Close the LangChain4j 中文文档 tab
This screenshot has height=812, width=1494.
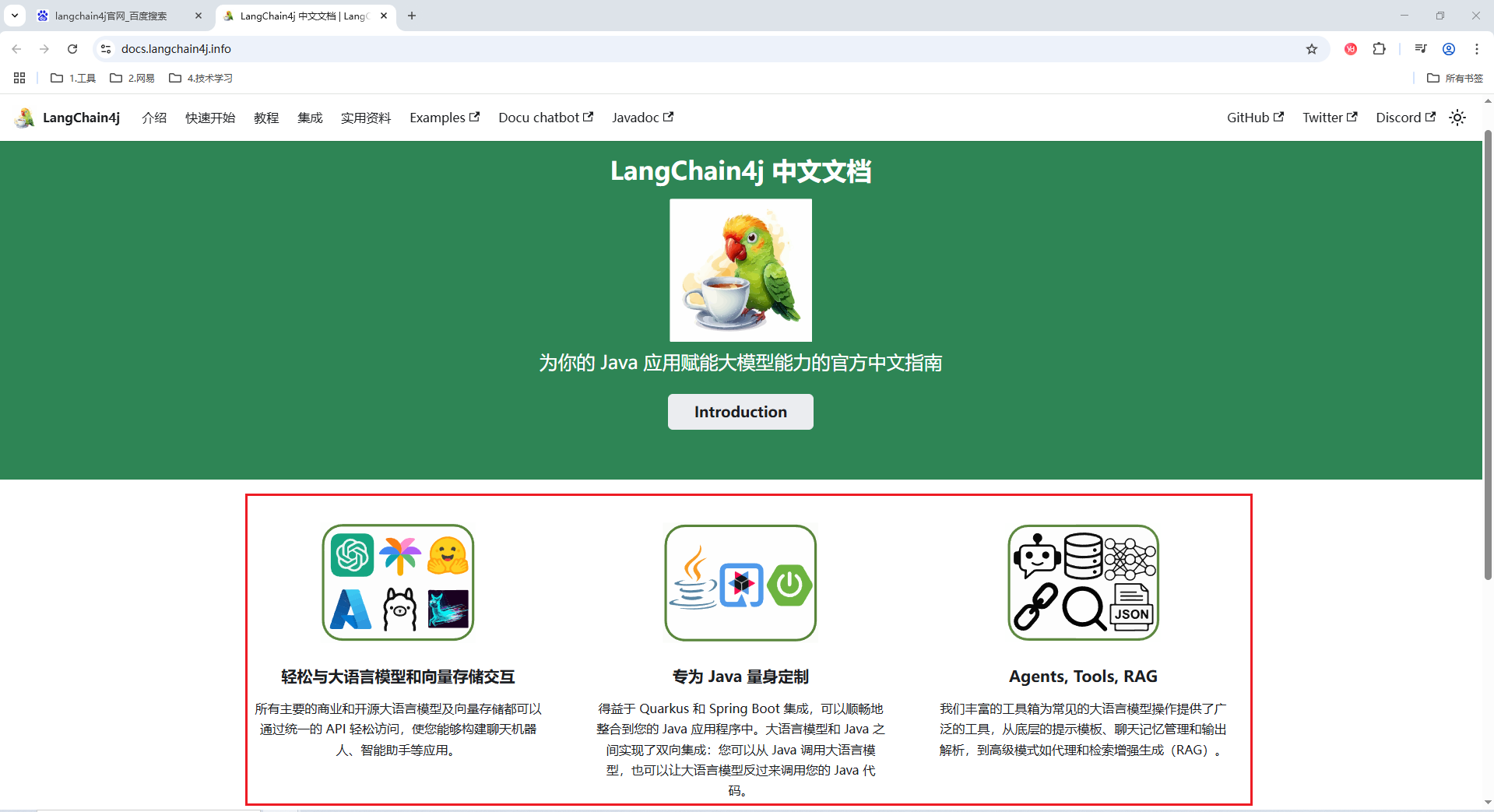click(x=384, y=16)
